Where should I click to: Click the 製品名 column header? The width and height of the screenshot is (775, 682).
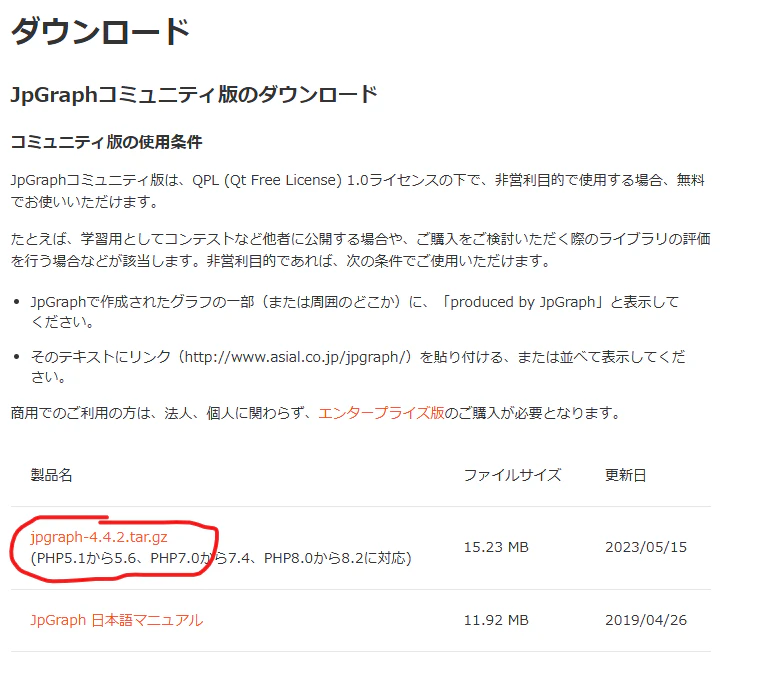tap(51, 475)
